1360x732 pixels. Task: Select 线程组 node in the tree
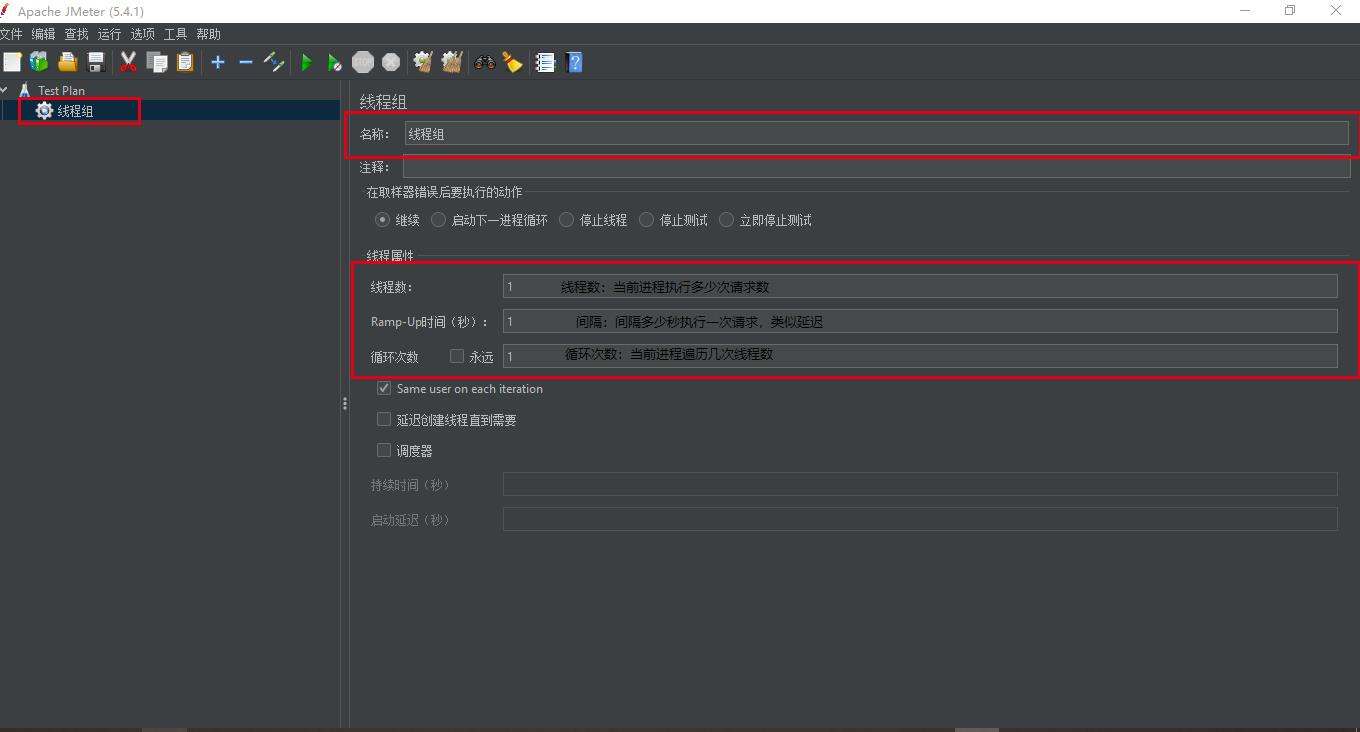click(x=75, y=111)
